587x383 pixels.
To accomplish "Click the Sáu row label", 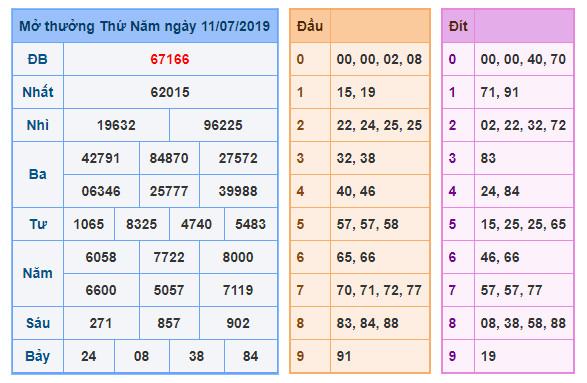I will 38,323.
